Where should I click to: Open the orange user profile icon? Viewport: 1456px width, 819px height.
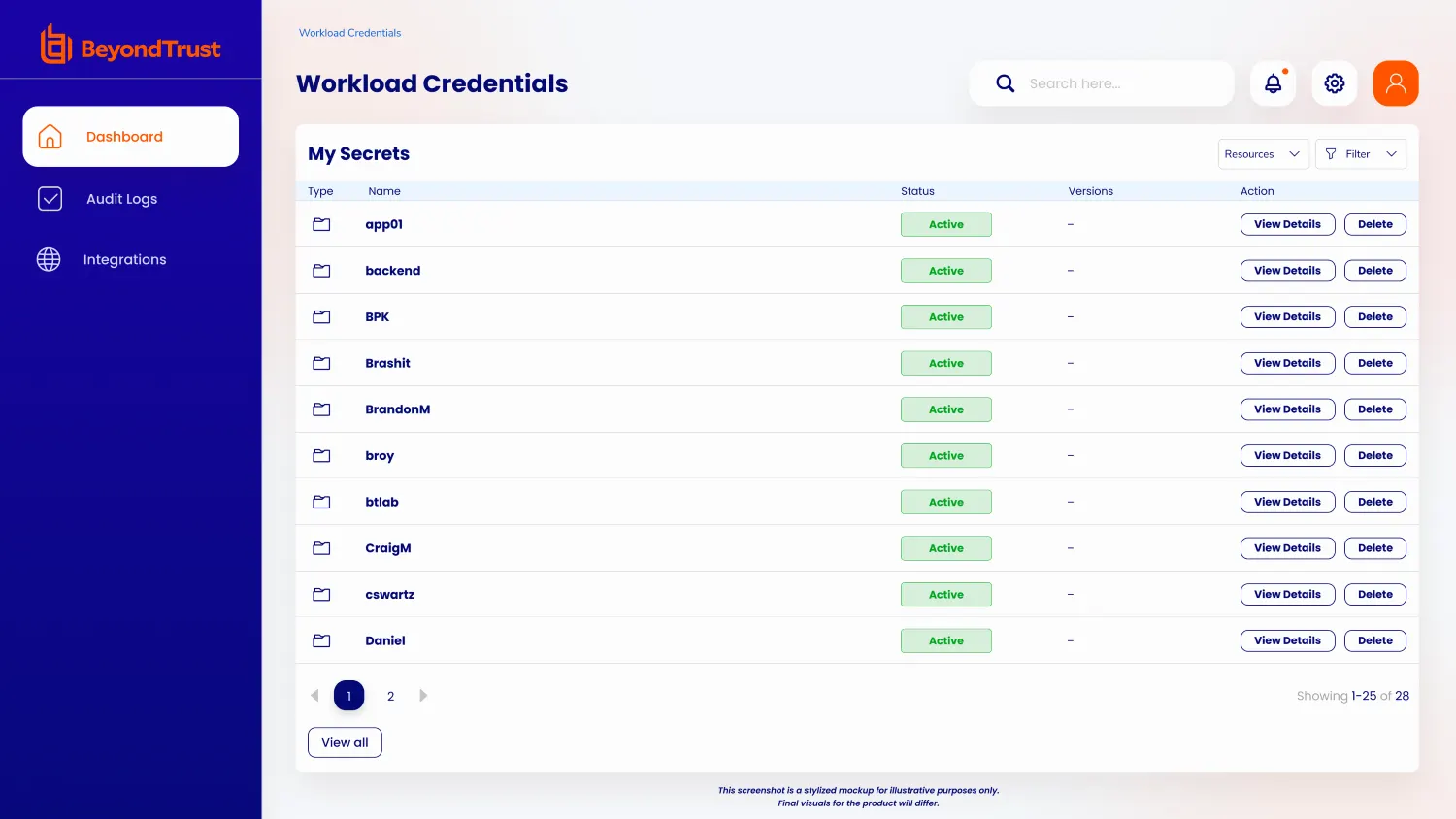[x=1396, y=83]
